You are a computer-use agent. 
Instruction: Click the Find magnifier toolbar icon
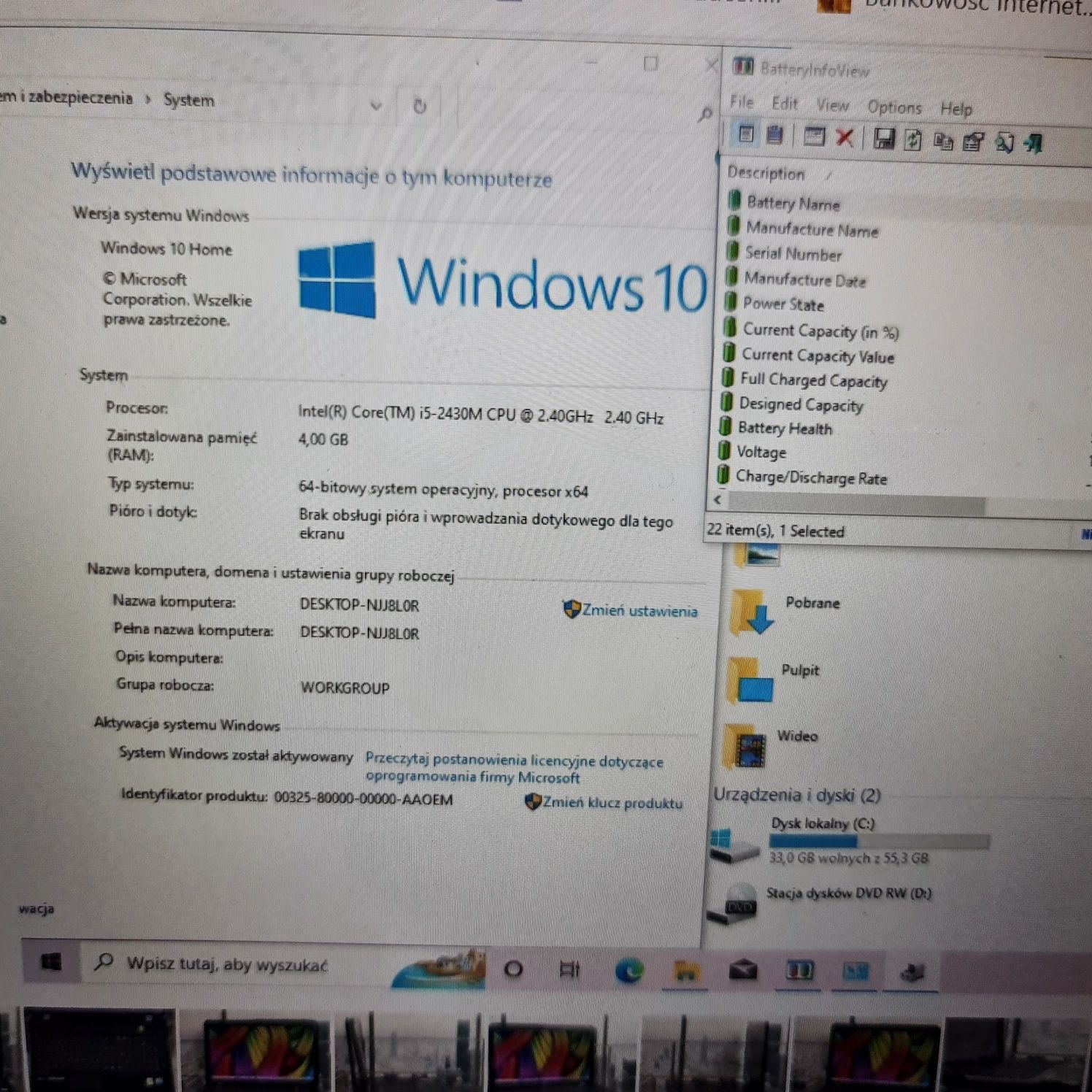coord(1004,142)
